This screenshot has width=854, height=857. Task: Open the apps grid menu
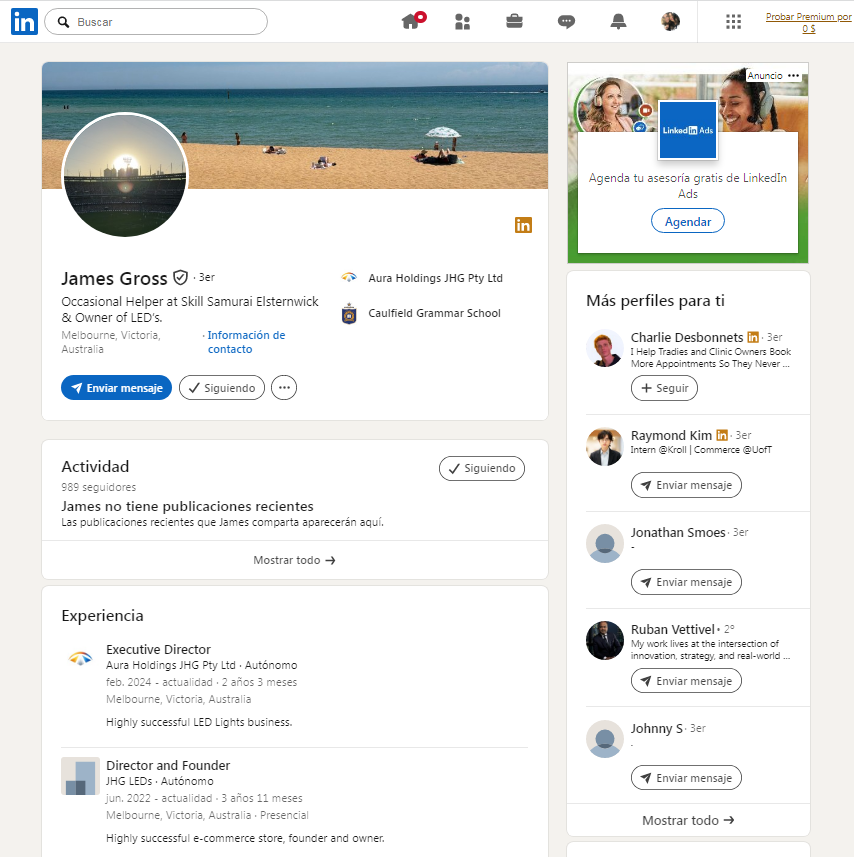(x=733, y=22)
